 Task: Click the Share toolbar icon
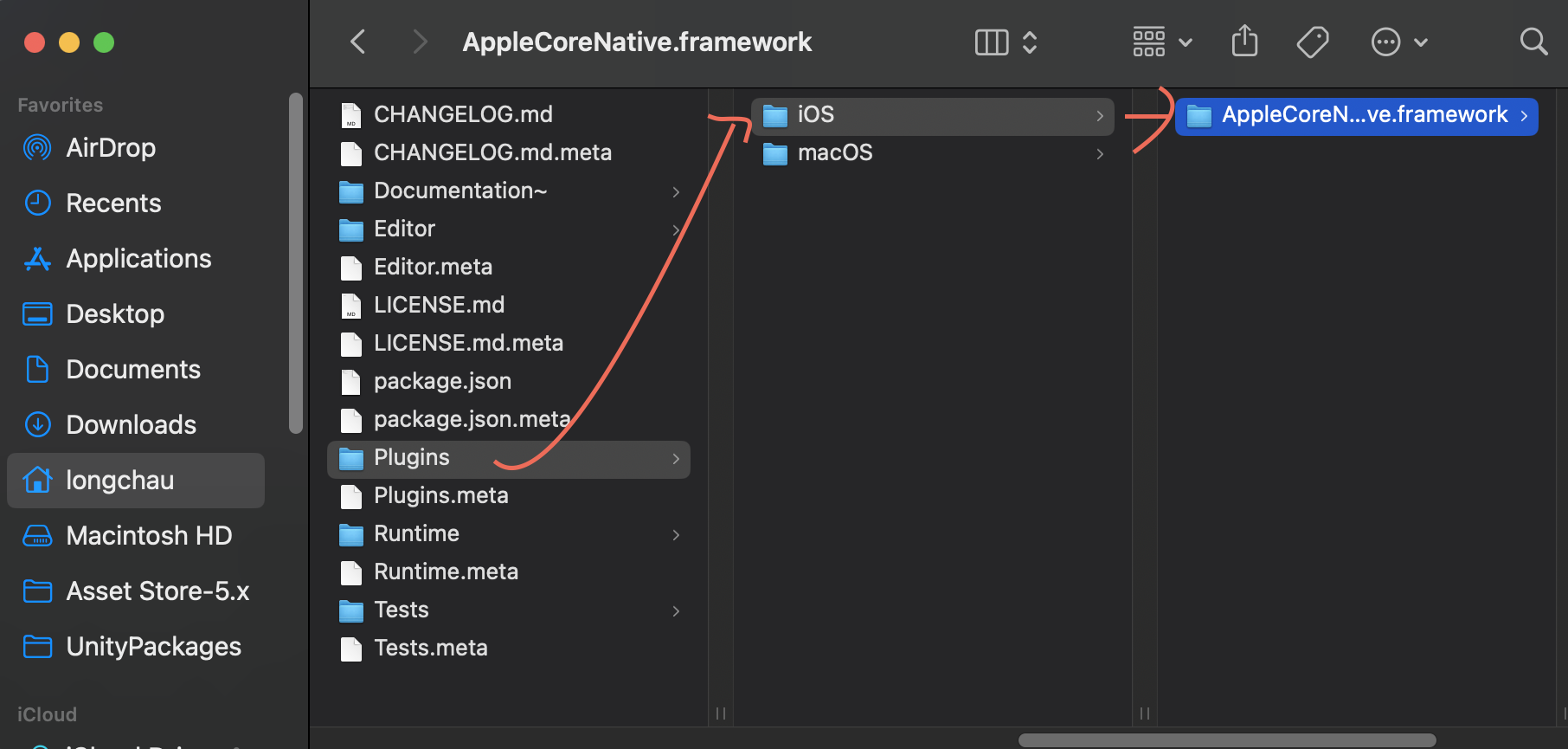[x=1244, y=41]
